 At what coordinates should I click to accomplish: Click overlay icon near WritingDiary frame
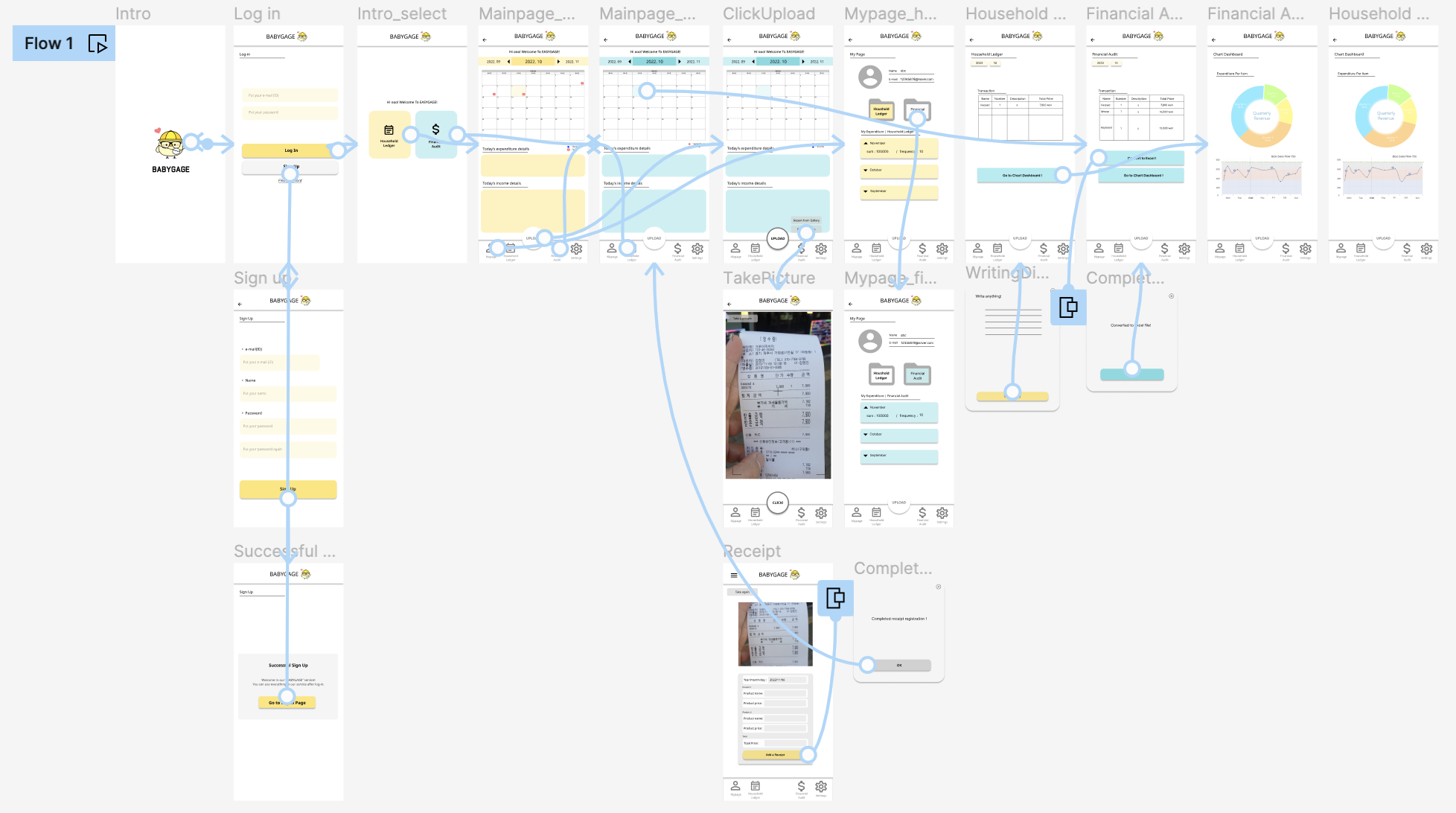(1068, 307)
